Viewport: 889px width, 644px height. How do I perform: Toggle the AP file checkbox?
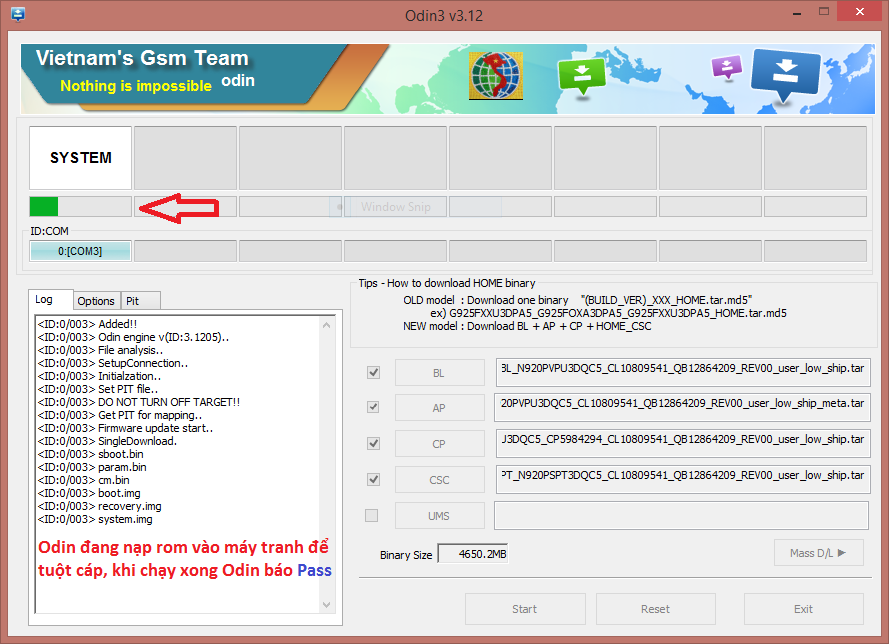373,407
